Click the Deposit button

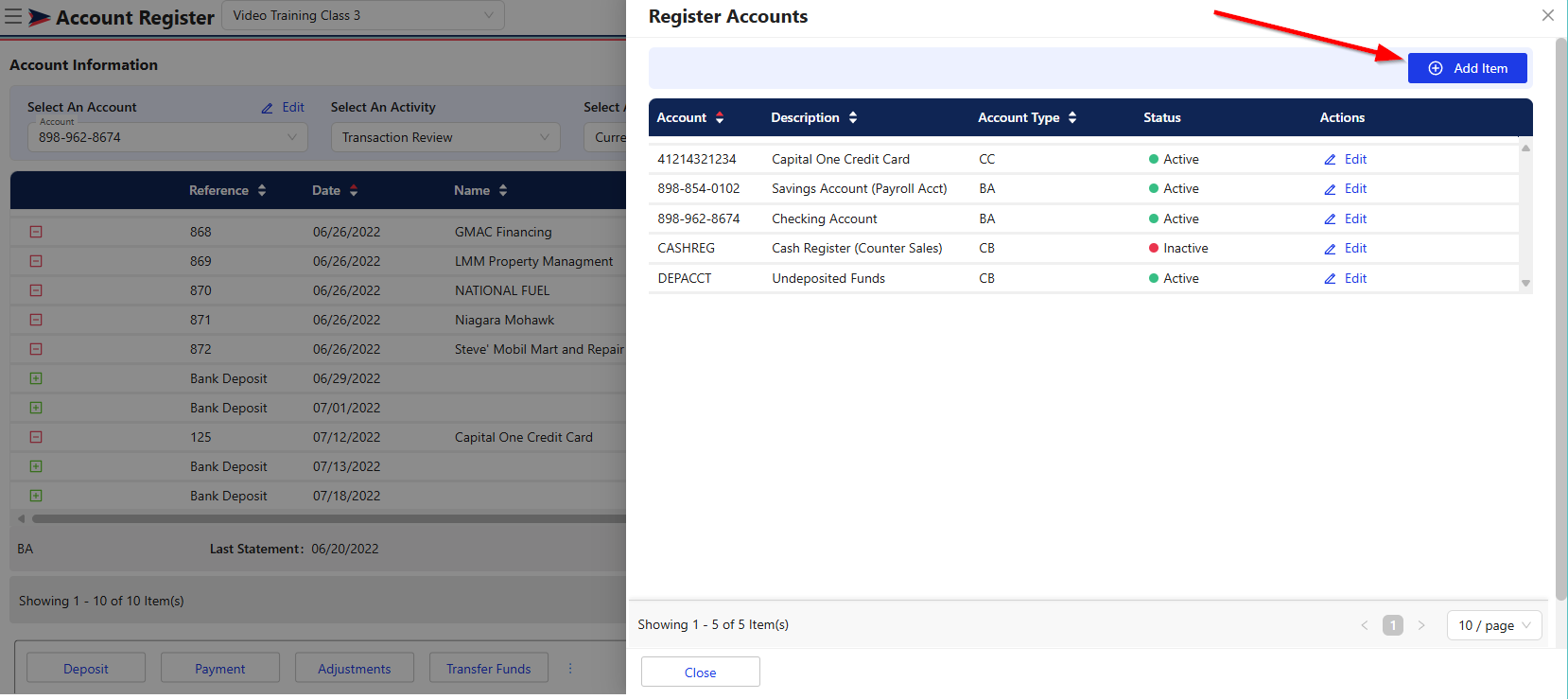86,669
